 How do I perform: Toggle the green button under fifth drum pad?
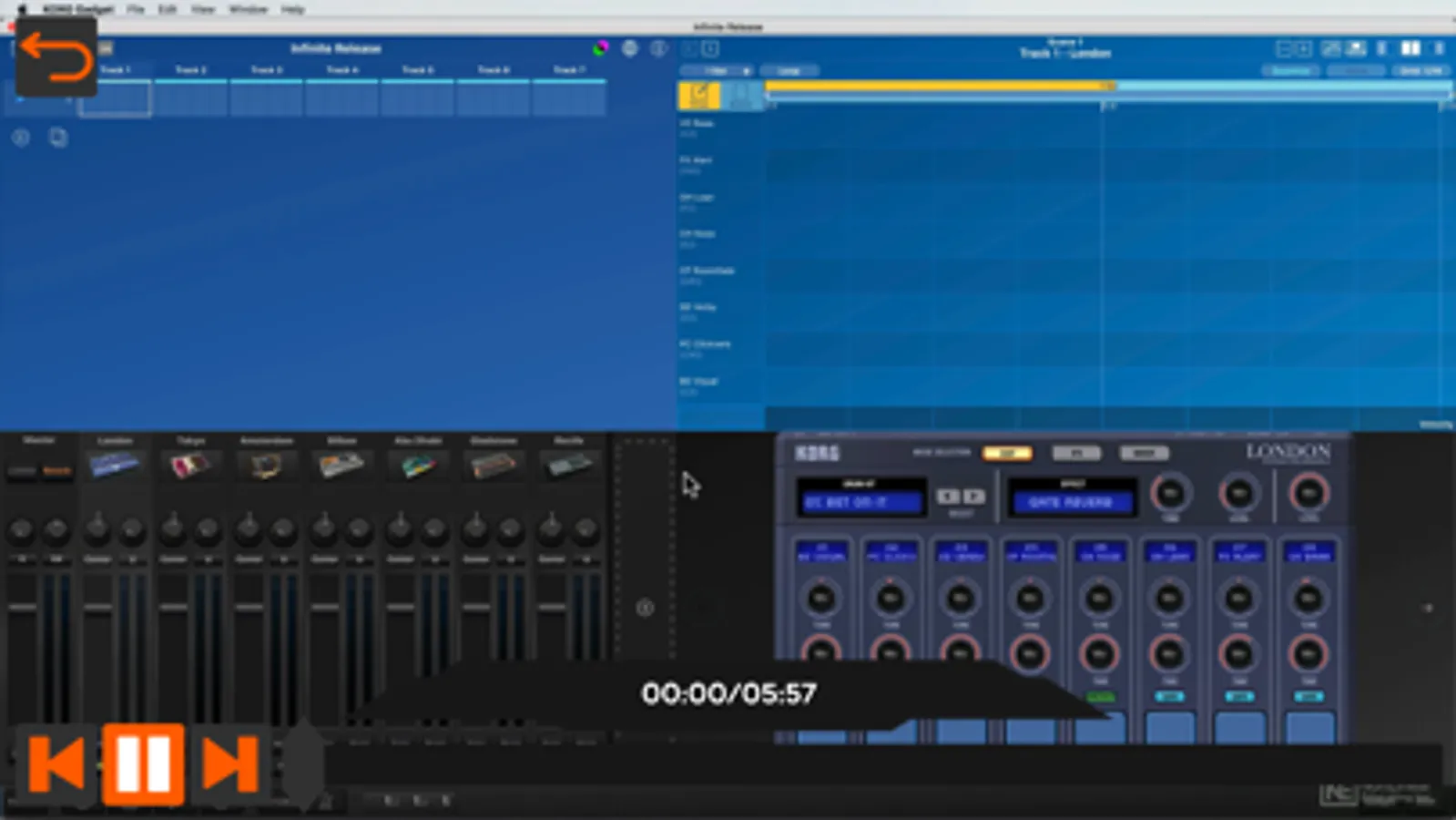[1100, 697]
